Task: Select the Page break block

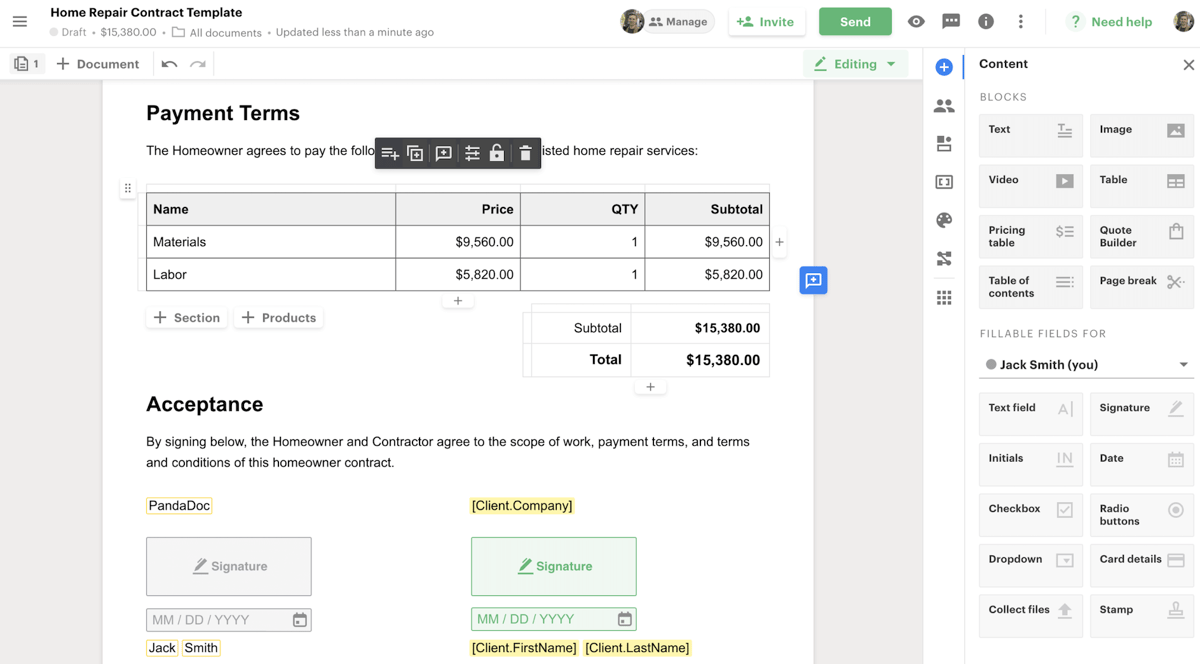Action: (x=1141, y=287)
